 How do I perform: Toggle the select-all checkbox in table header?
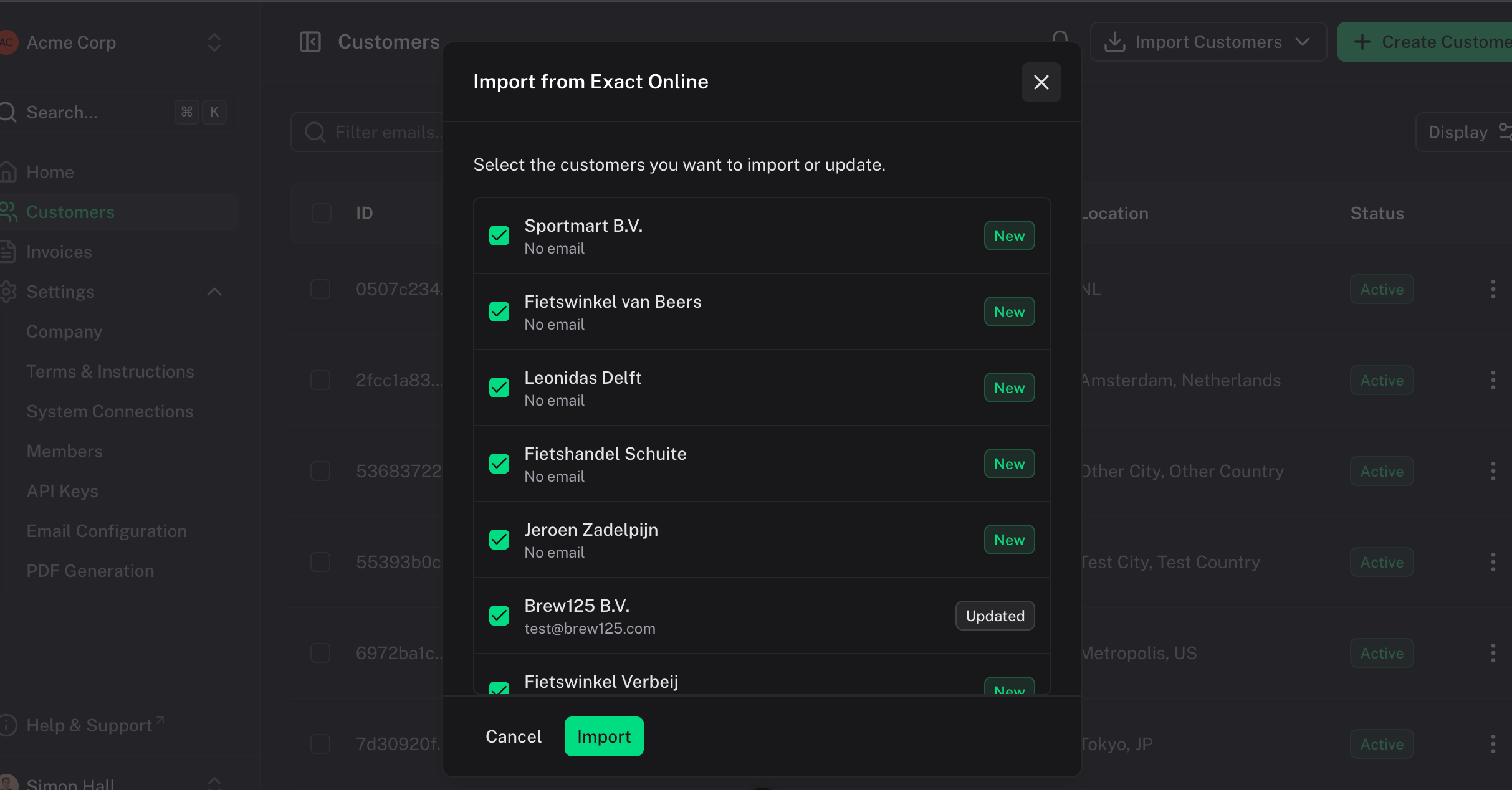click(x=321, y=213)
